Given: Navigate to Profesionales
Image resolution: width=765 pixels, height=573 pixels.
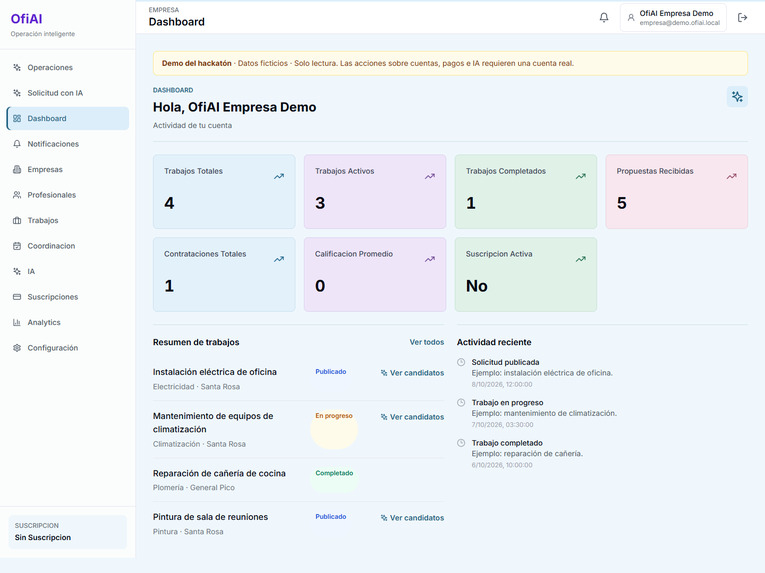Looking at the screenshot, I should [67, 195].
